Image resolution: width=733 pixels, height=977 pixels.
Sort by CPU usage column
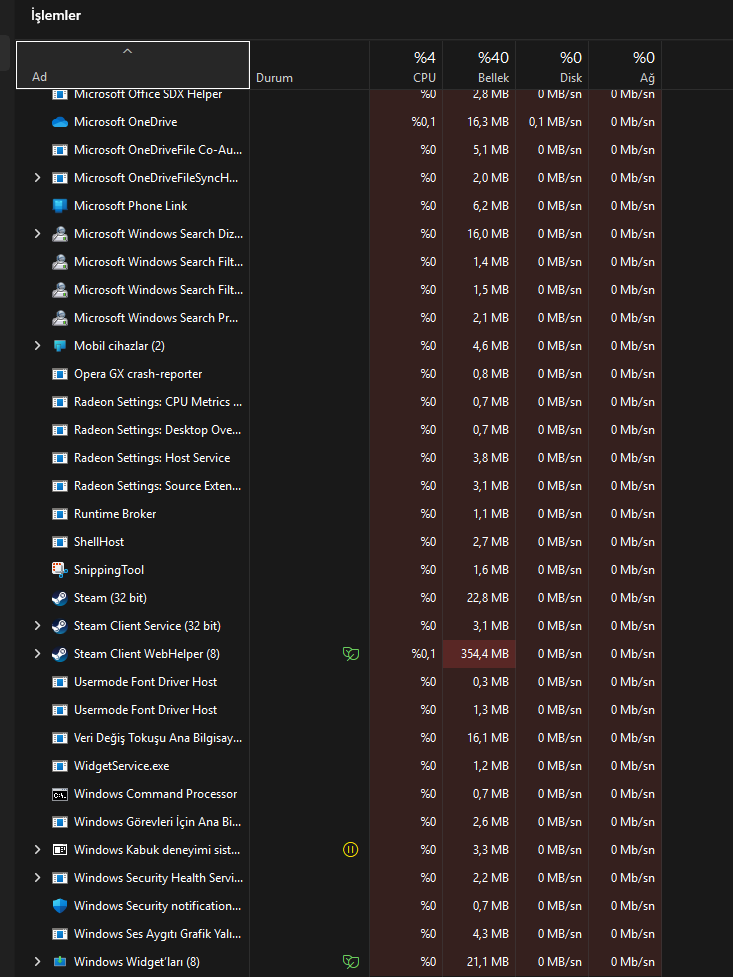(x=406, y=65)
